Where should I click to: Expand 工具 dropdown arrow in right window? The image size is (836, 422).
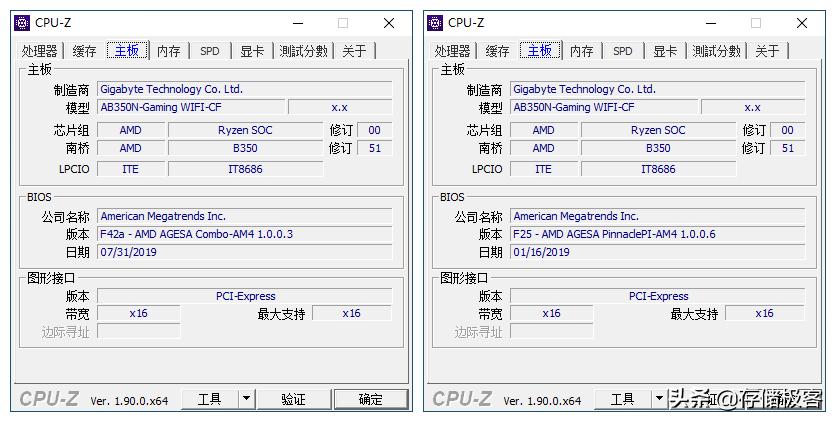(x=660, y=399)
